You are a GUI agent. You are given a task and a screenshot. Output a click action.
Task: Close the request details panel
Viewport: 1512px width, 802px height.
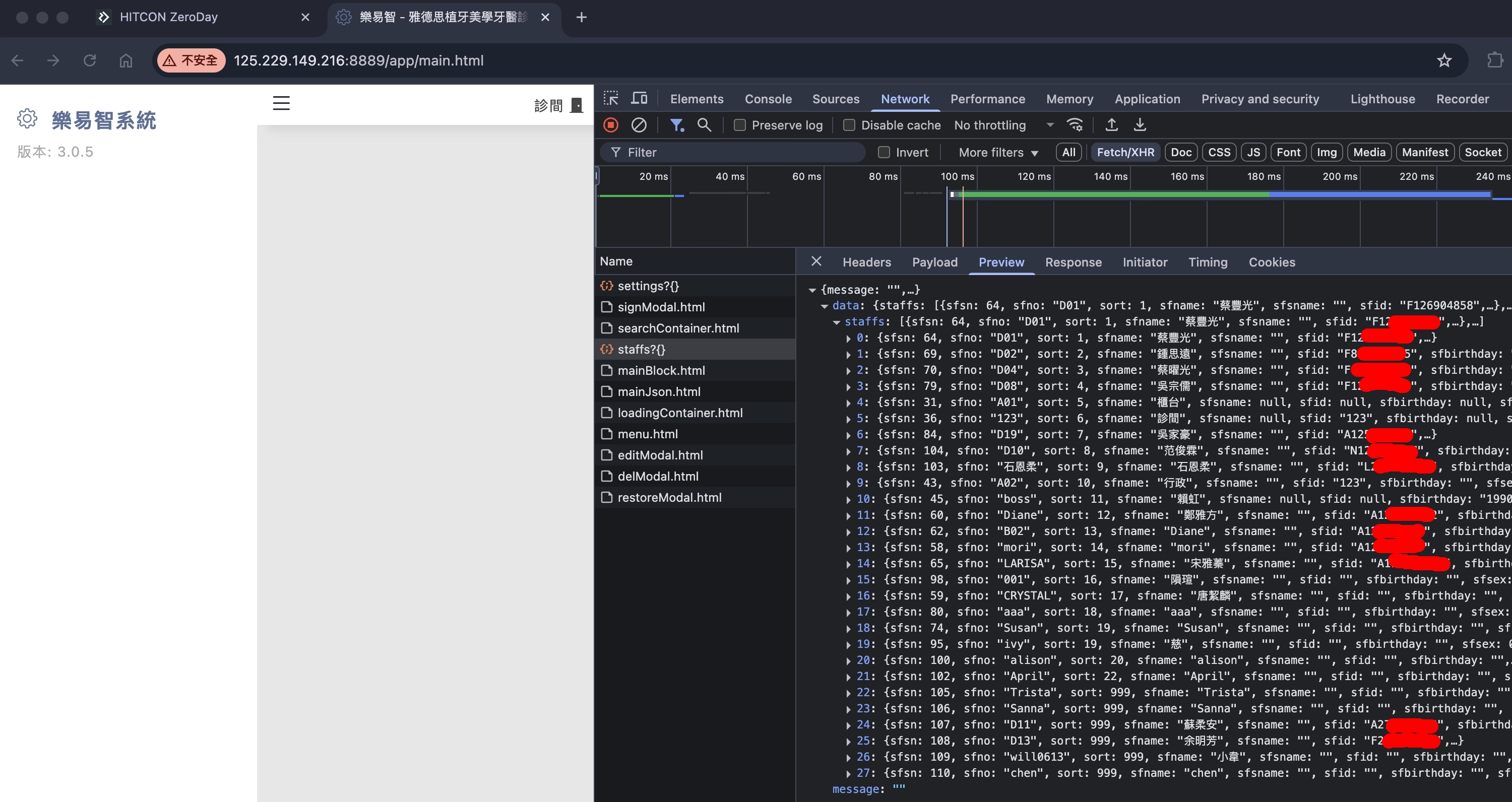coord(816,261)
